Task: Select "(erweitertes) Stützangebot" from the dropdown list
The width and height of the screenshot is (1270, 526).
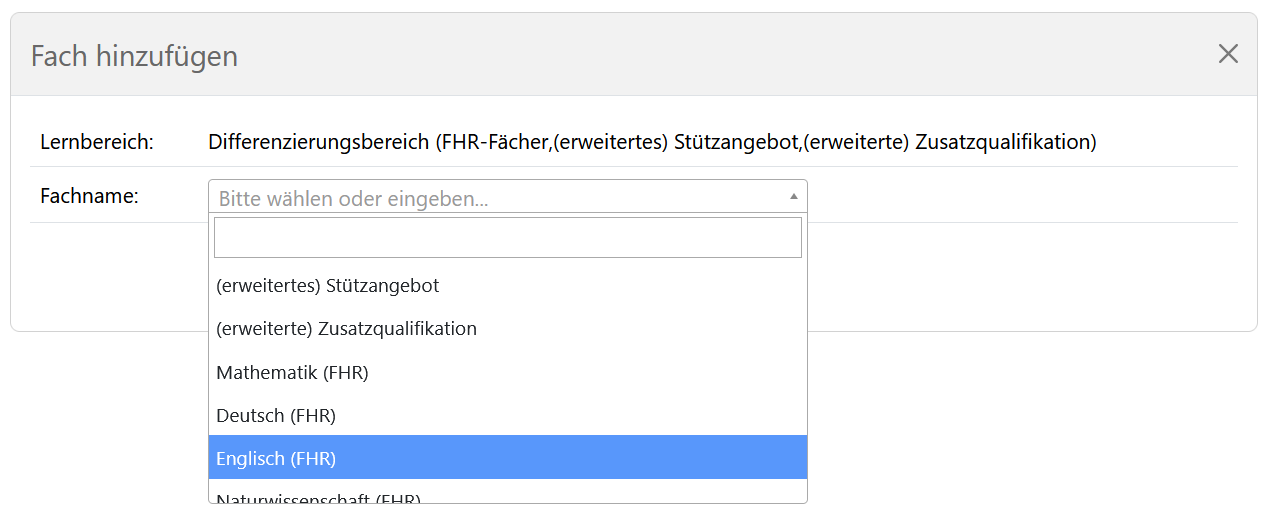Action: click(x=328, y=286)
